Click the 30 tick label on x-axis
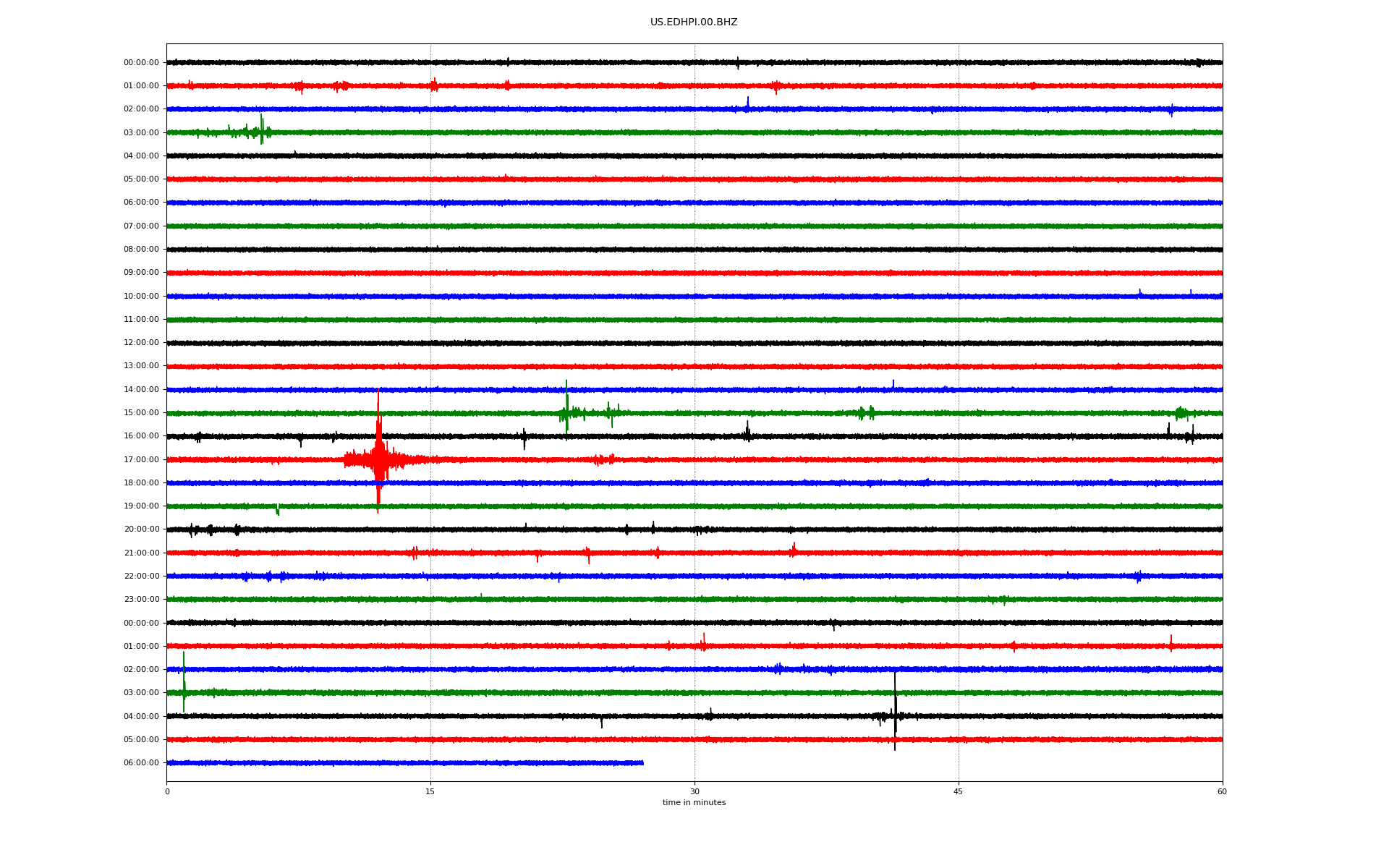Viewport: 1389px width, 868px height. click(694, 791)
